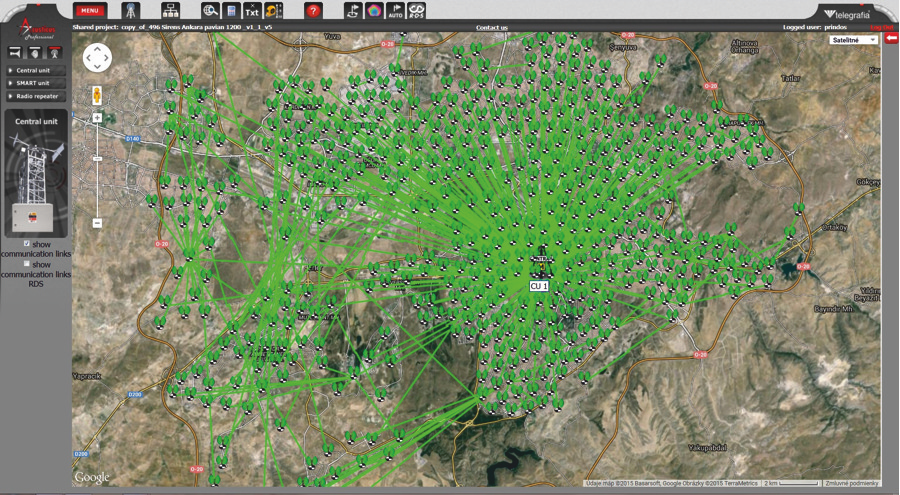This screenshot has height=495, width=900.
Task: Expand the Radio repeater section
Action: coord(35,96)
